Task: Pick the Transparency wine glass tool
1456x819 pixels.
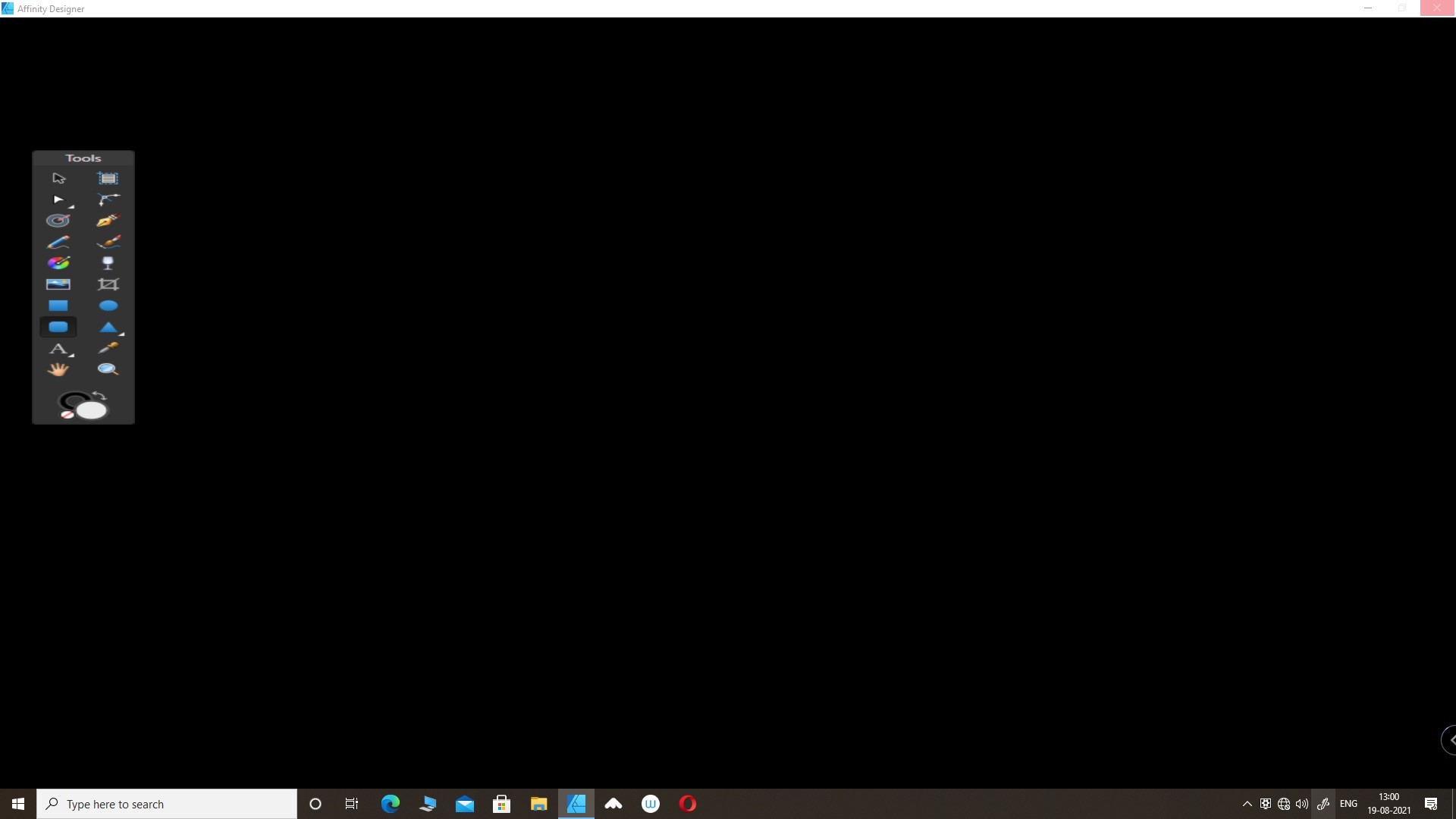Action: pos(108,263)
